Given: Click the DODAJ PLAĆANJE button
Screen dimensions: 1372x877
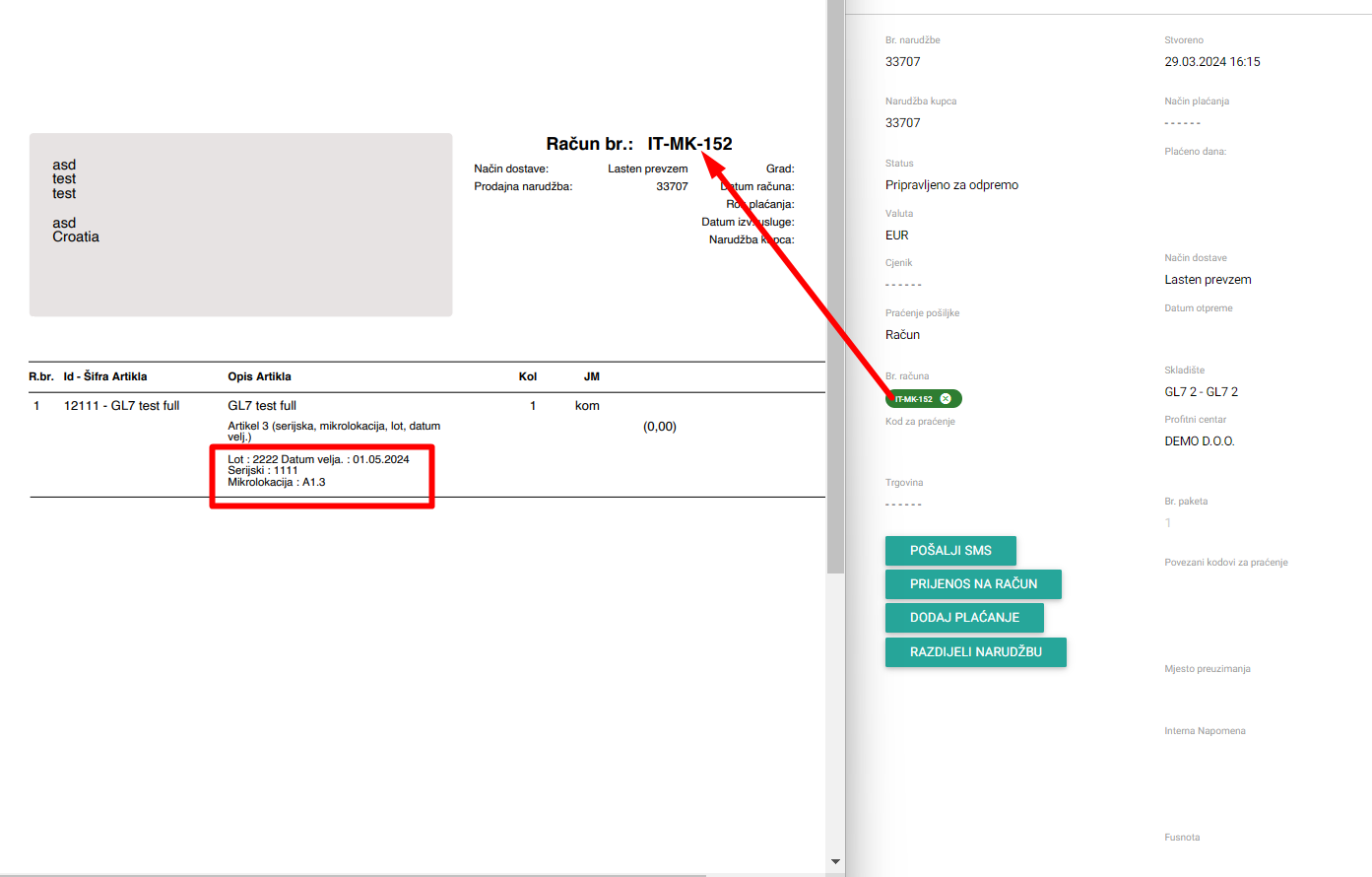Looking at the screenshot, I should 964,618.
